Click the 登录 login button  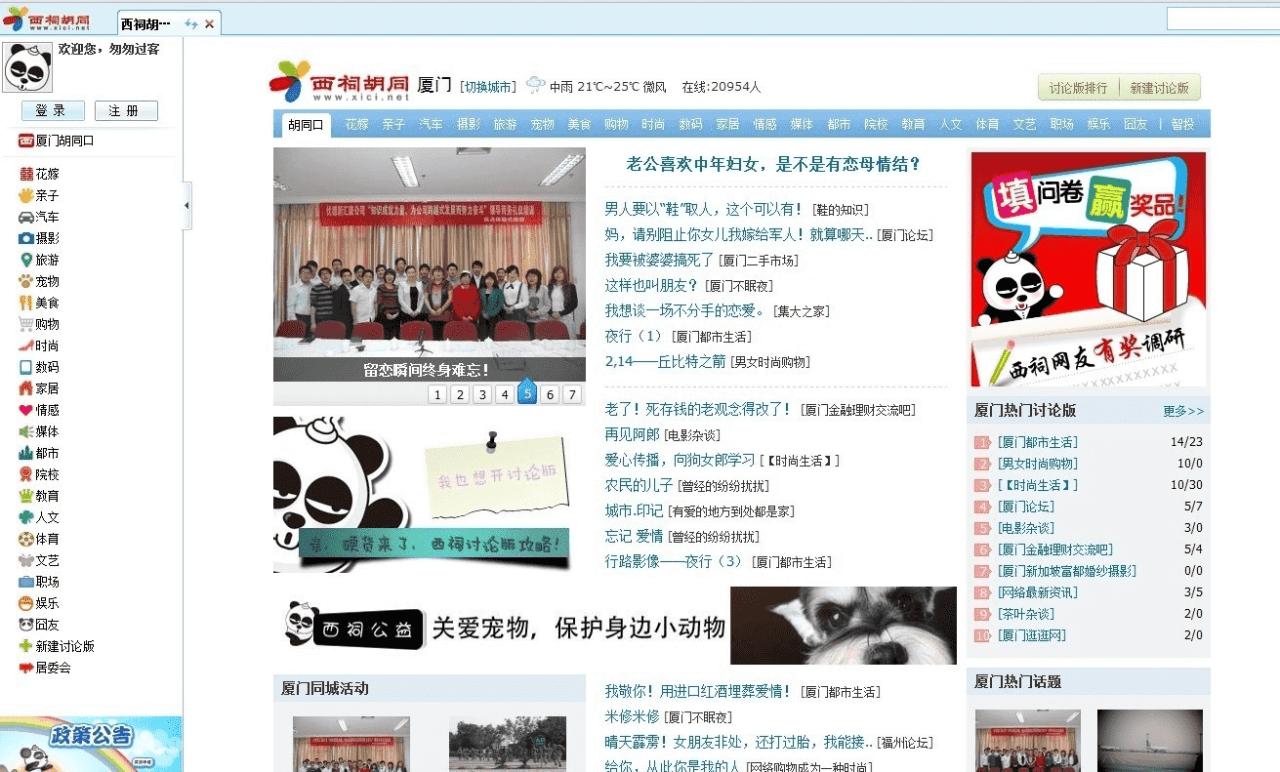pyautogui.click(x=51, y=110)
